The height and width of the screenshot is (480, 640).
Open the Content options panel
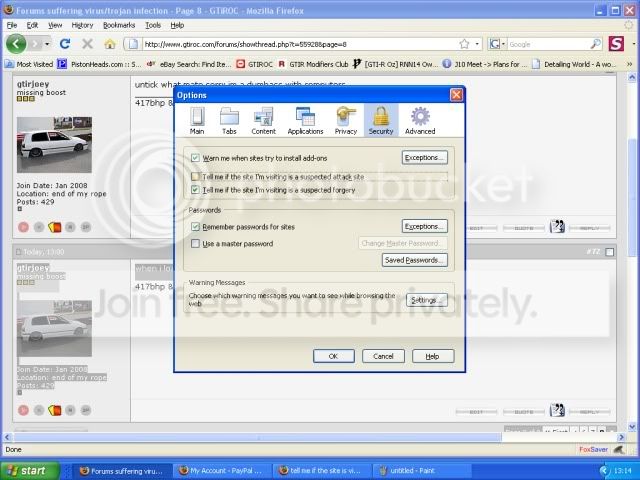point(264,119)
